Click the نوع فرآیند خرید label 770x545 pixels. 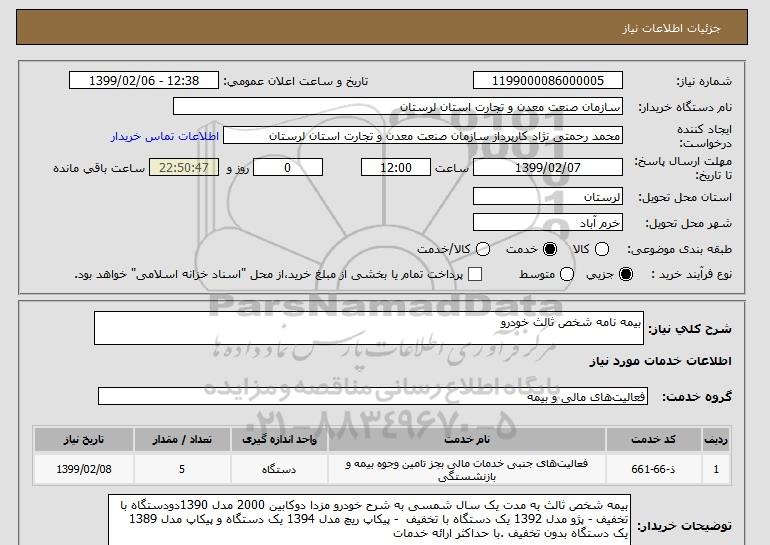click(x=691, y=274)
